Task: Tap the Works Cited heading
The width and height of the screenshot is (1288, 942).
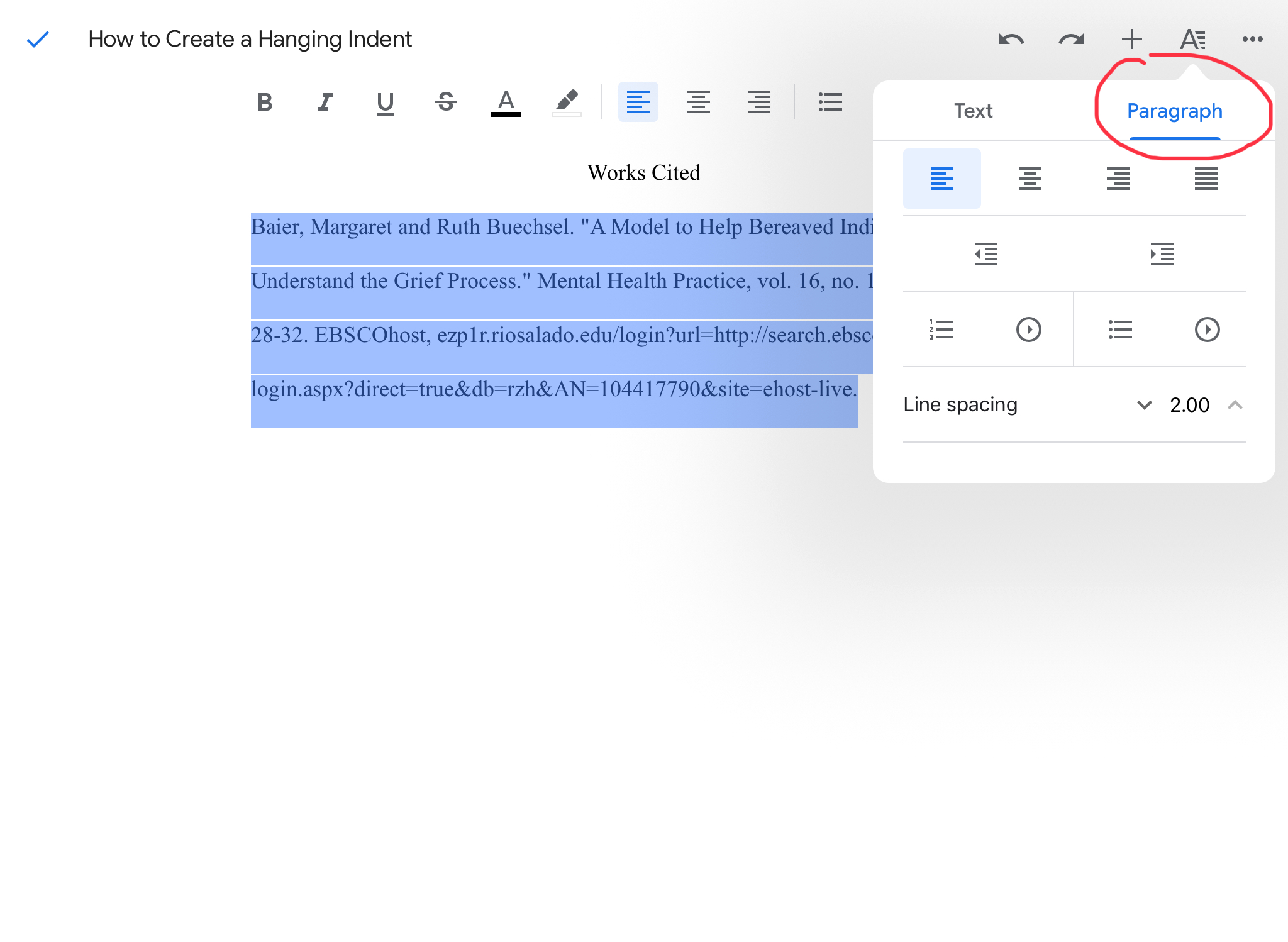Action: tap(644, 172)
